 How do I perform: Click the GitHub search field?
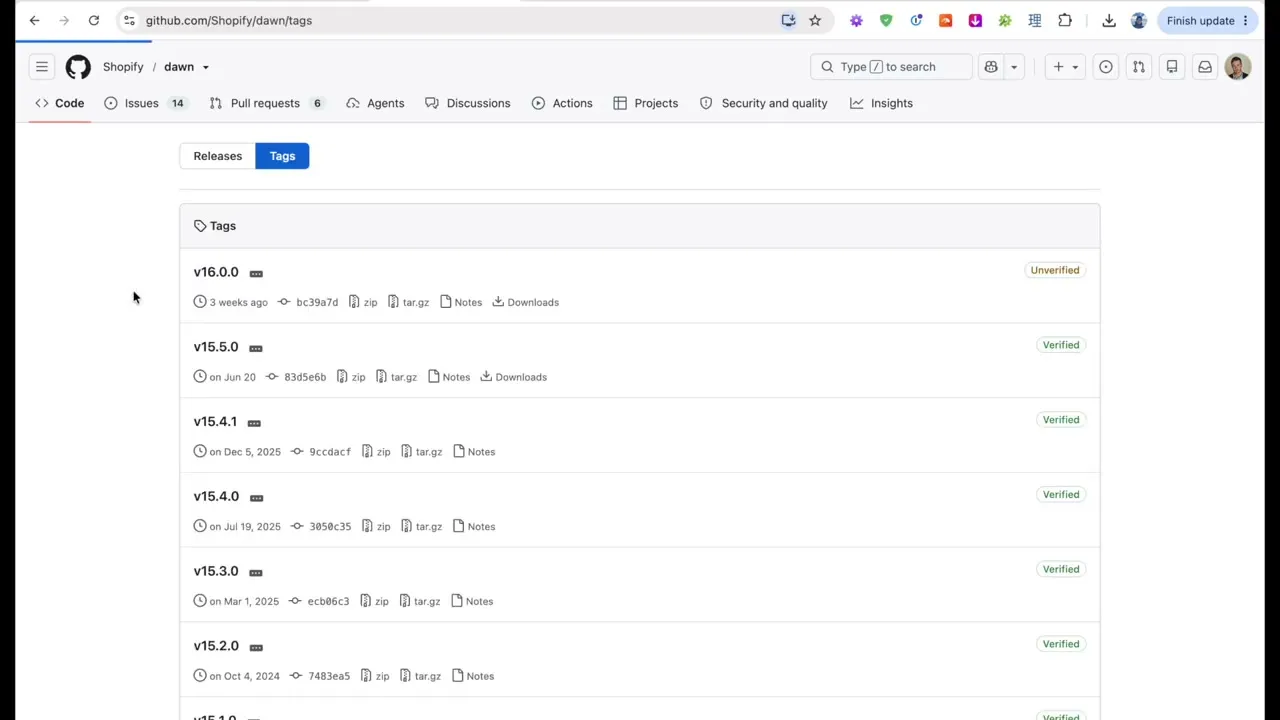point(891,67)
